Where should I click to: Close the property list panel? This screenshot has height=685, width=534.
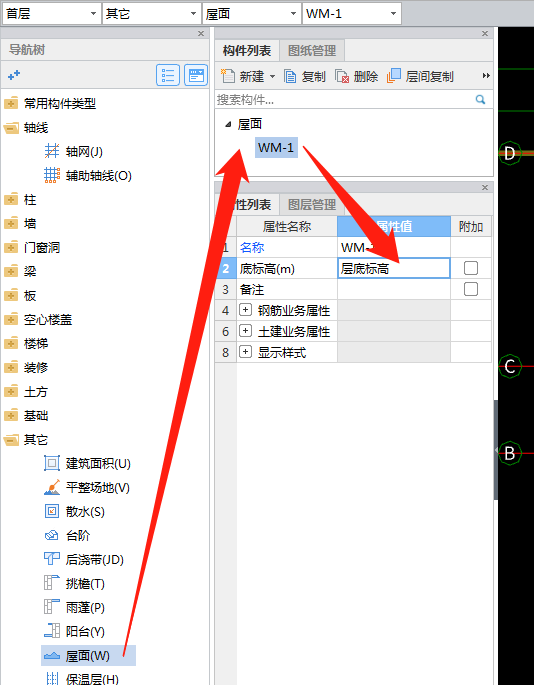pyautogui.click(x=485, y=187)
